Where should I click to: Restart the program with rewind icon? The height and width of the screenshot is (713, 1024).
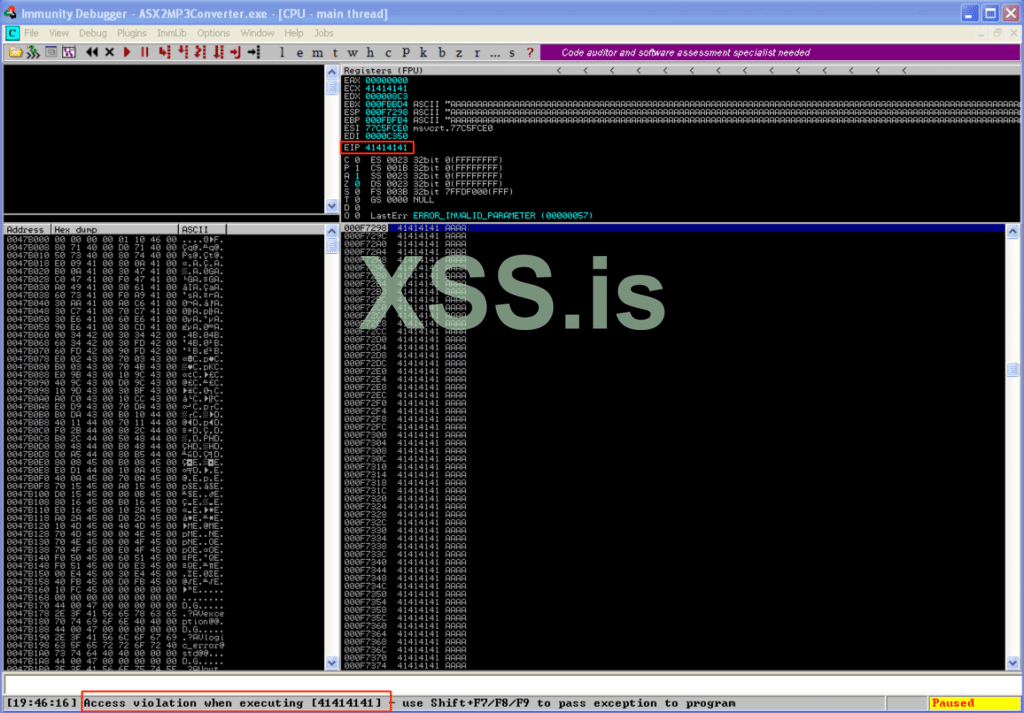tap(92, 52)
